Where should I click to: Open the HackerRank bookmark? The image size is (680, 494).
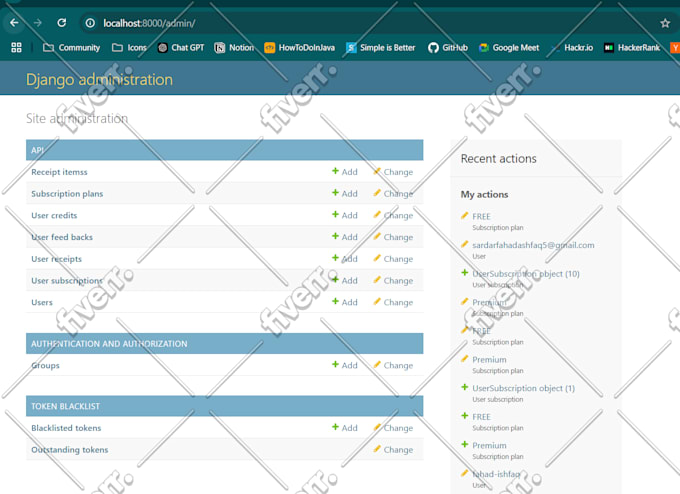pos(632,48)
